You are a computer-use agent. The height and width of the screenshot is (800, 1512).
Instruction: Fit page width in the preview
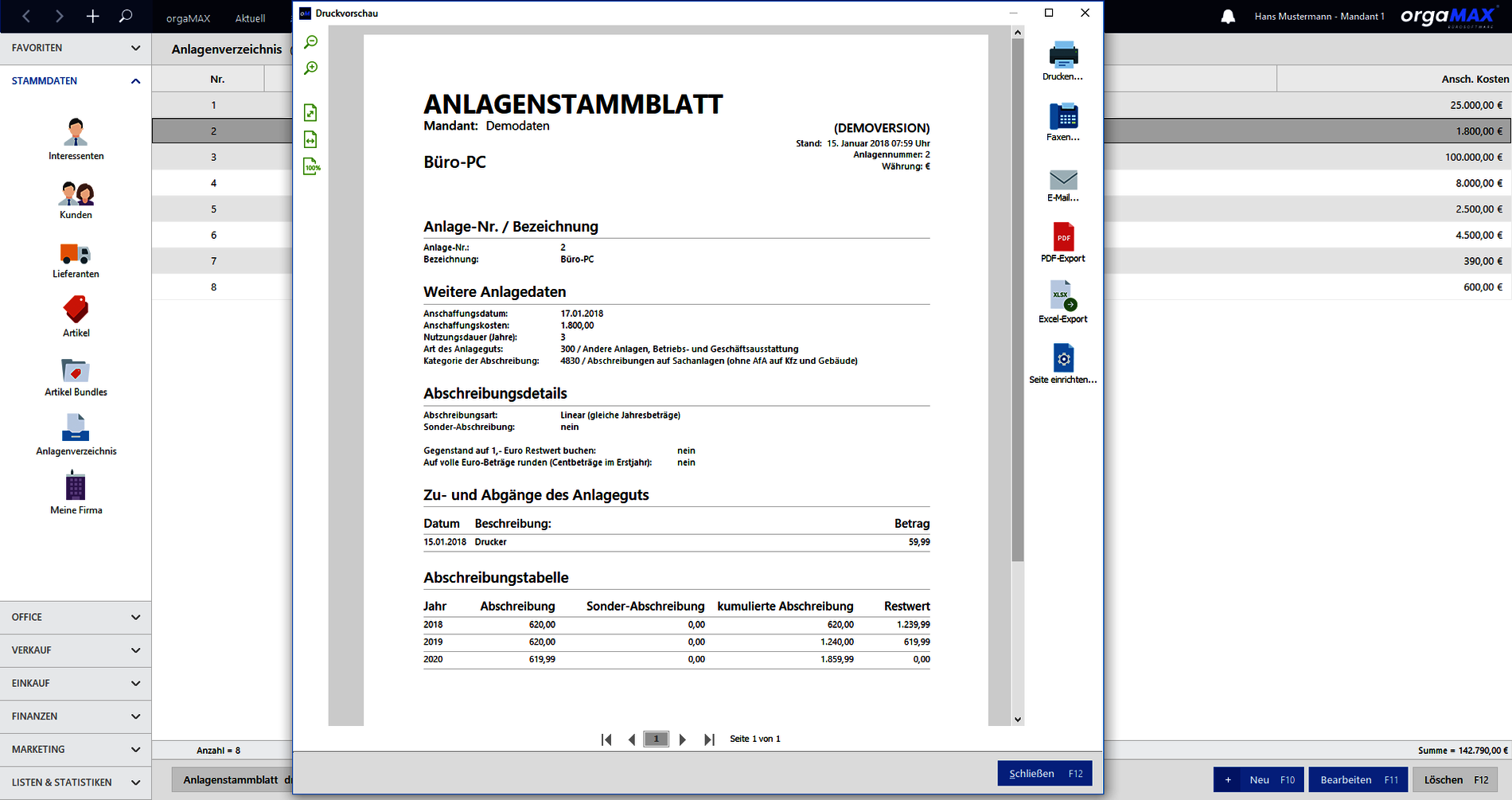coord(311,139)
